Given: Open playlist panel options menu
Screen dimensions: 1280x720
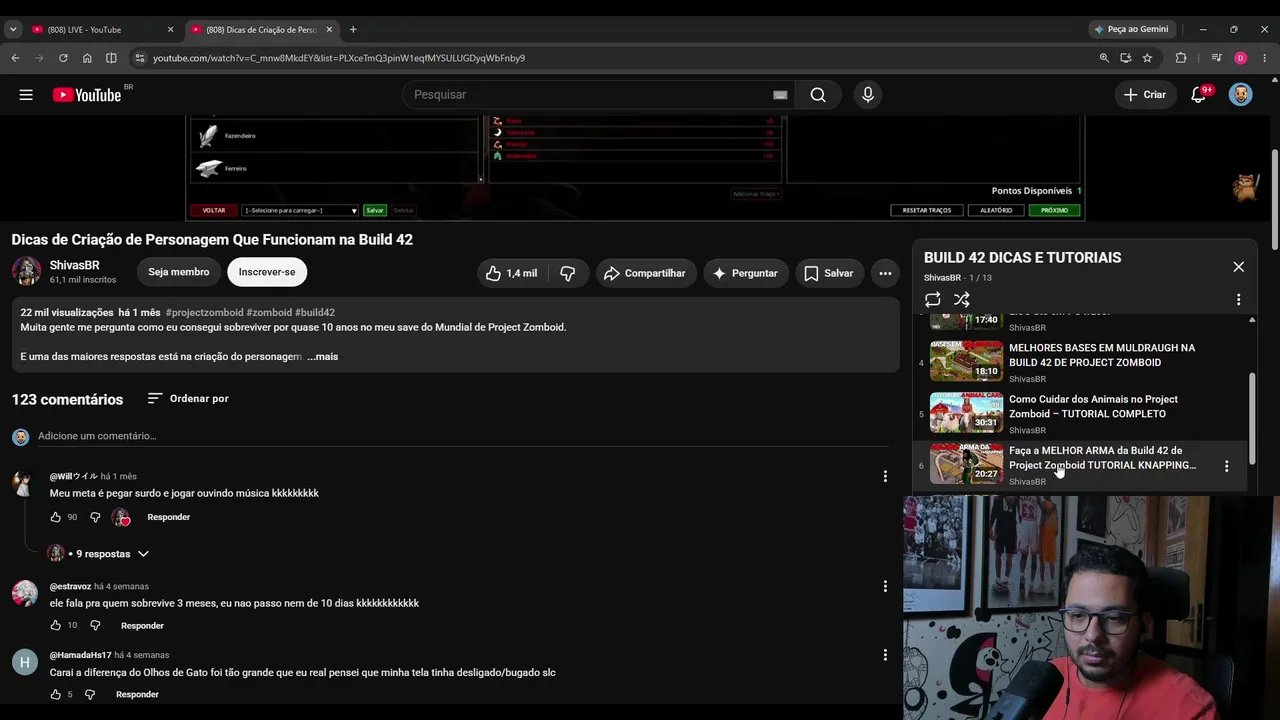Looking at the screenshot, I should tap(1238, 299).
